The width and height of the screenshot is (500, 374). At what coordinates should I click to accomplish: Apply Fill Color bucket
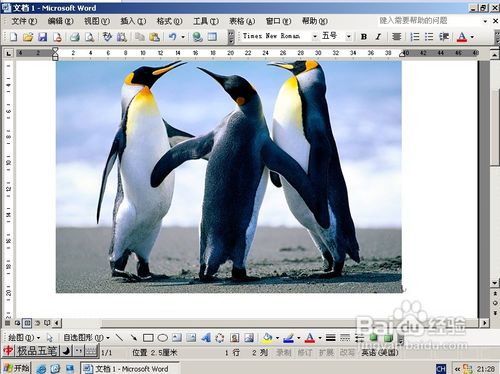pos(267,338)
